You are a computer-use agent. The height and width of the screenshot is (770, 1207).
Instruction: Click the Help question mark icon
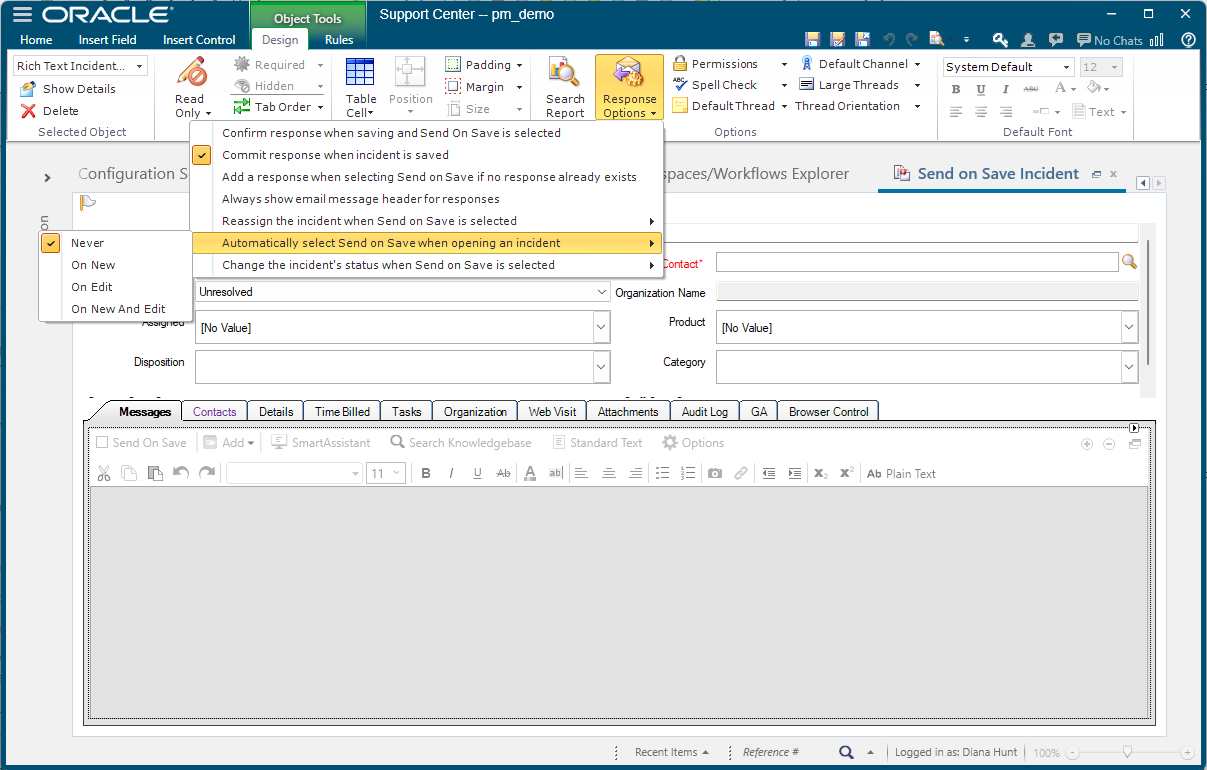[x=1188, y=40]
